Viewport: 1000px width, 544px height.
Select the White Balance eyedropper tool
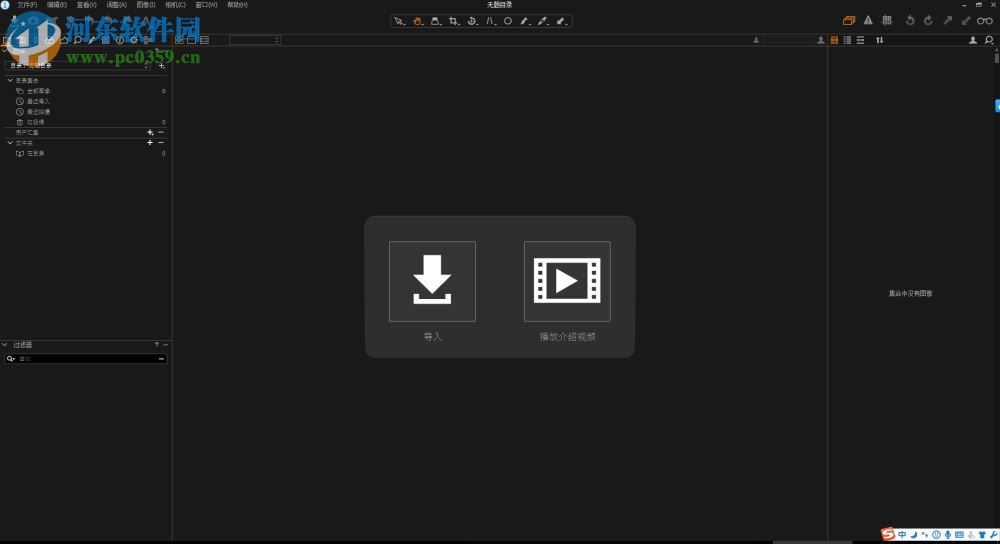coord(543,21)
